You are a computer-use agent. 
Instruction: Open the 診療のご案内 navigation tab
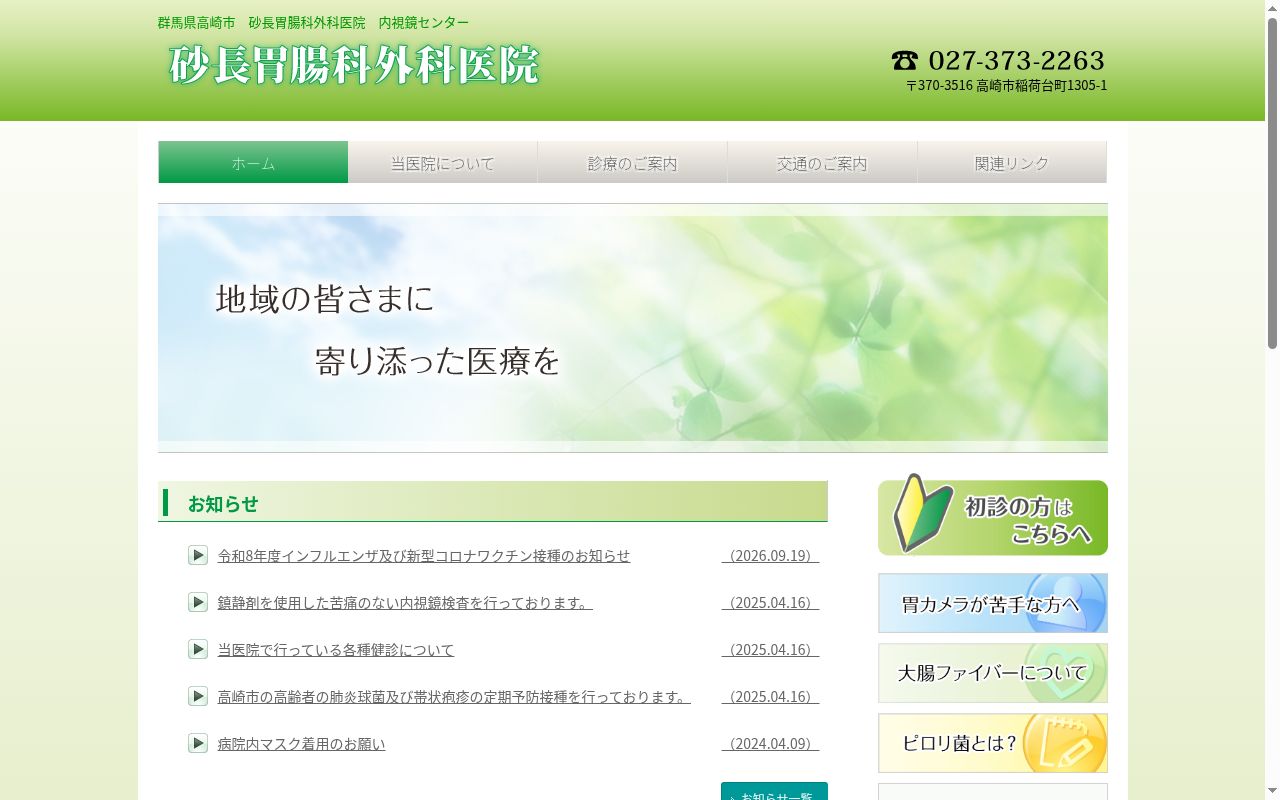coord(633,162)
